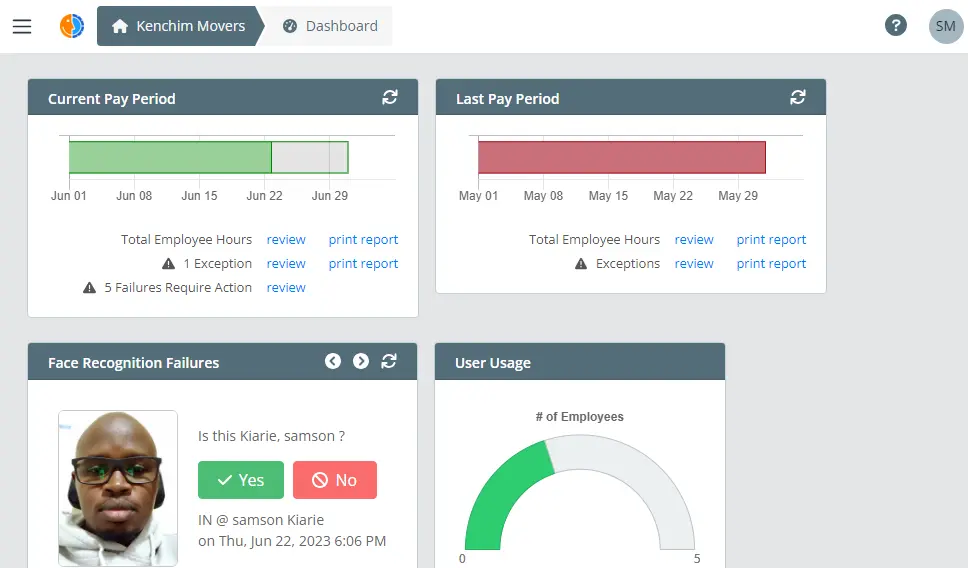The height and width of the screenshot is (568, 968).
Task: Open the help question mark icon
Action: pyautogui.click(x=896, y=25)
